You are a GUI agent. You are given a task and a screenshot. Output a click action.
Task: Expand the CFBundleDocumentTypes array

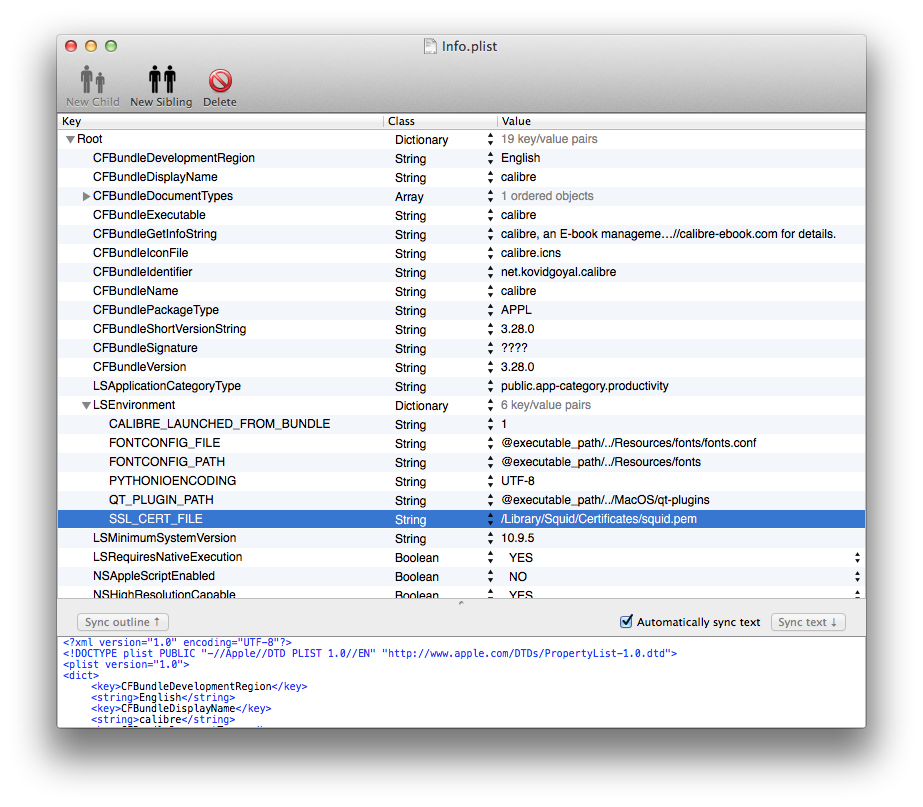[x=86, y=196]
